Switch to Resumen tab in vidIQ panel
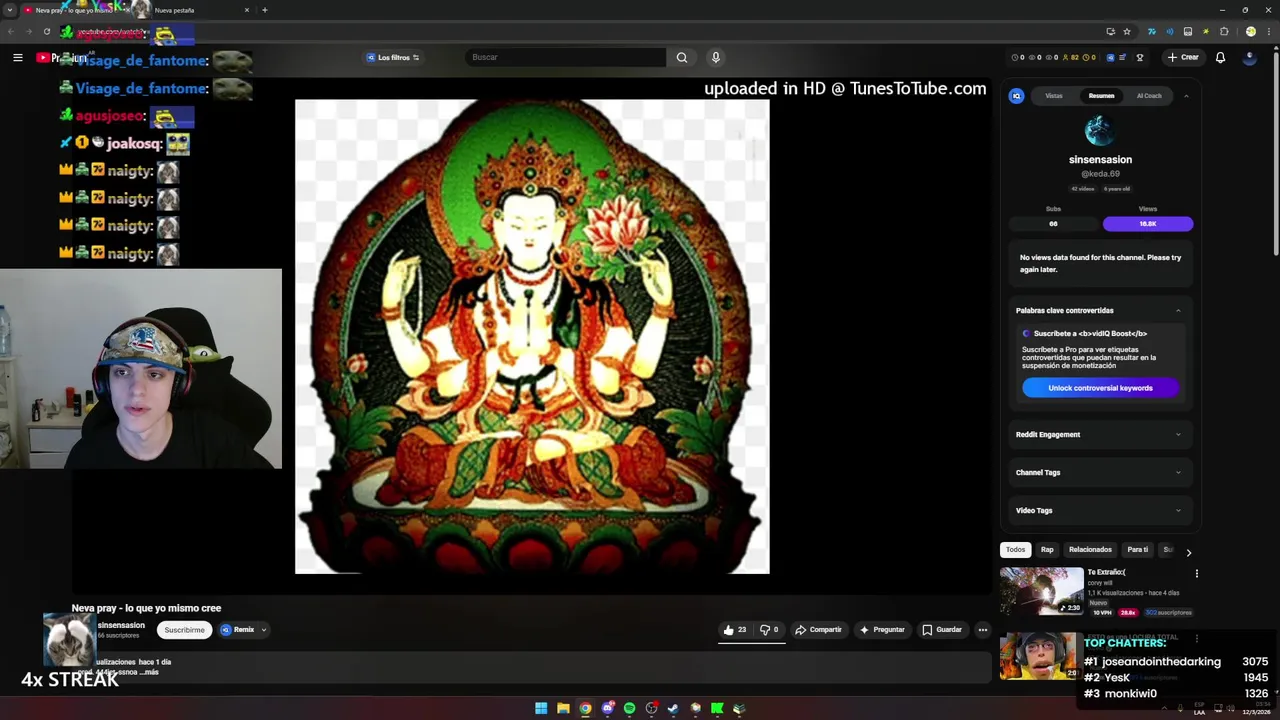This screenshot has width=1280, height=720. (x=1101, y=96)
